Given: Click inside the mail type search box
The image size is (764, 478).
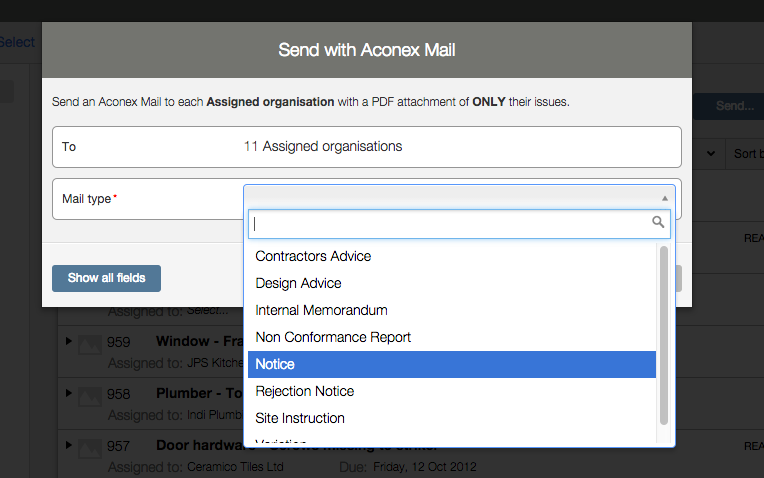Looking at the screenshot, I should pyautogui.click(x=459, y=224).
